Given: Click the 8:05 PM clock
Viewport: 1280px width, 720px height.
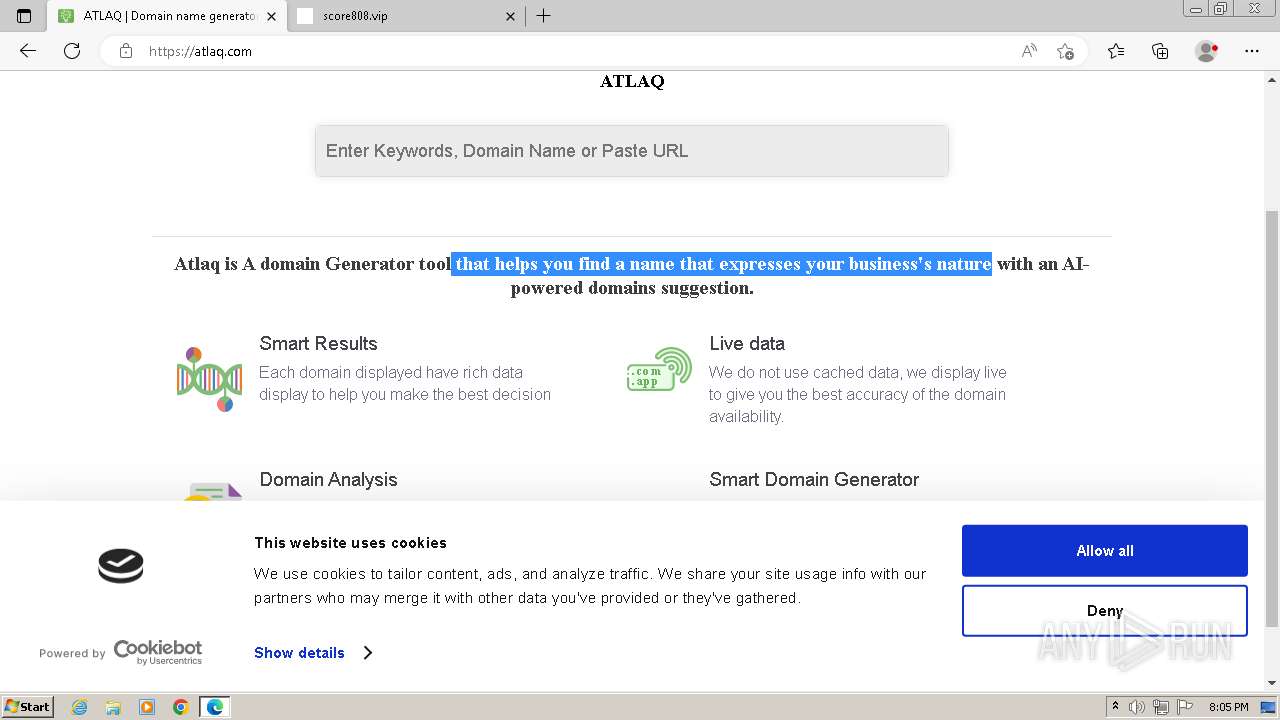Looking at the screenshot, I should [x=1228, y=707].
